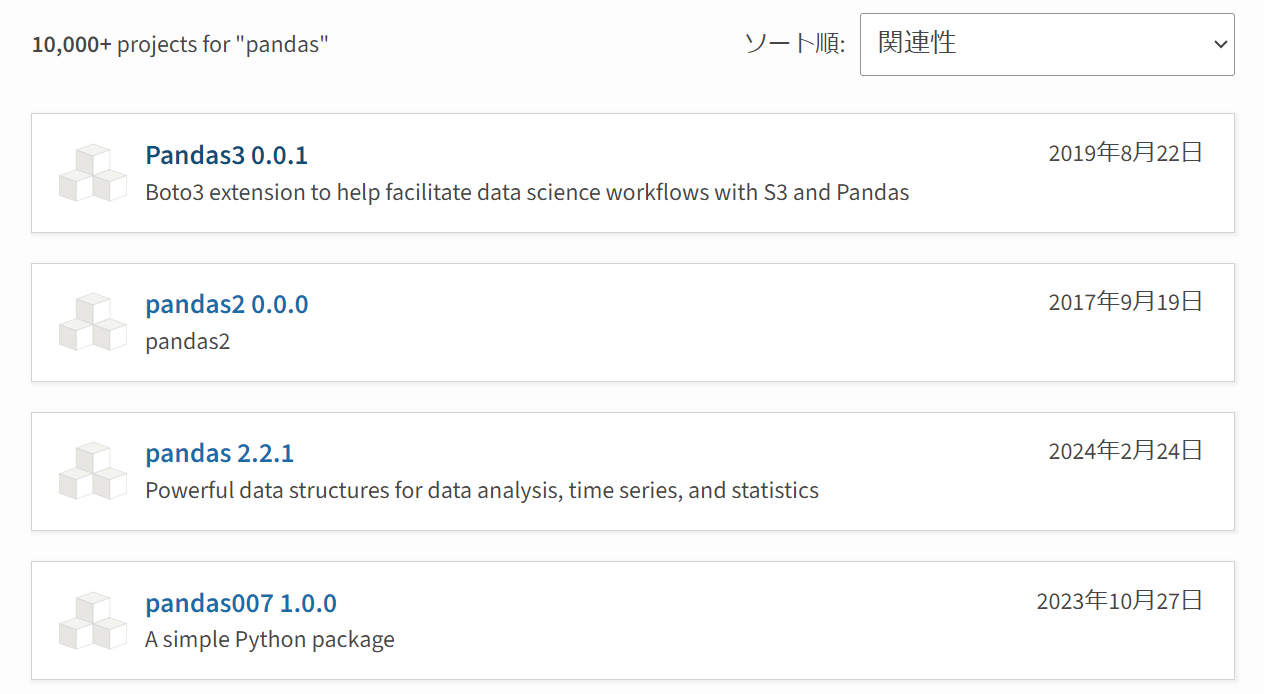Screen dimensions: 1264x694
Task: Click the 2019年8月22日 release date
Action: [x=1126, y=152]
